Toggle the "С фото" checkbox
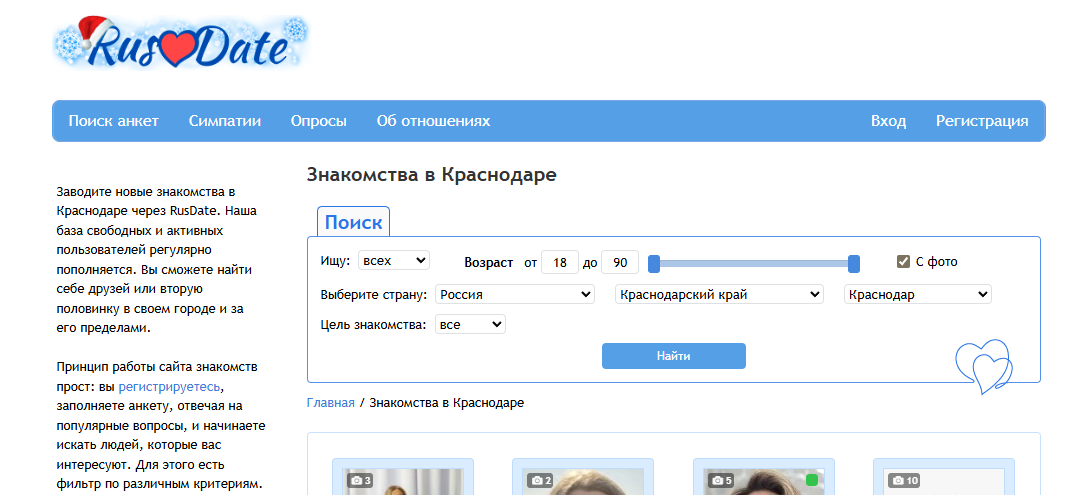Viewport: 1071px width, 495px height. pyautogui.click(x=903, y=262)
